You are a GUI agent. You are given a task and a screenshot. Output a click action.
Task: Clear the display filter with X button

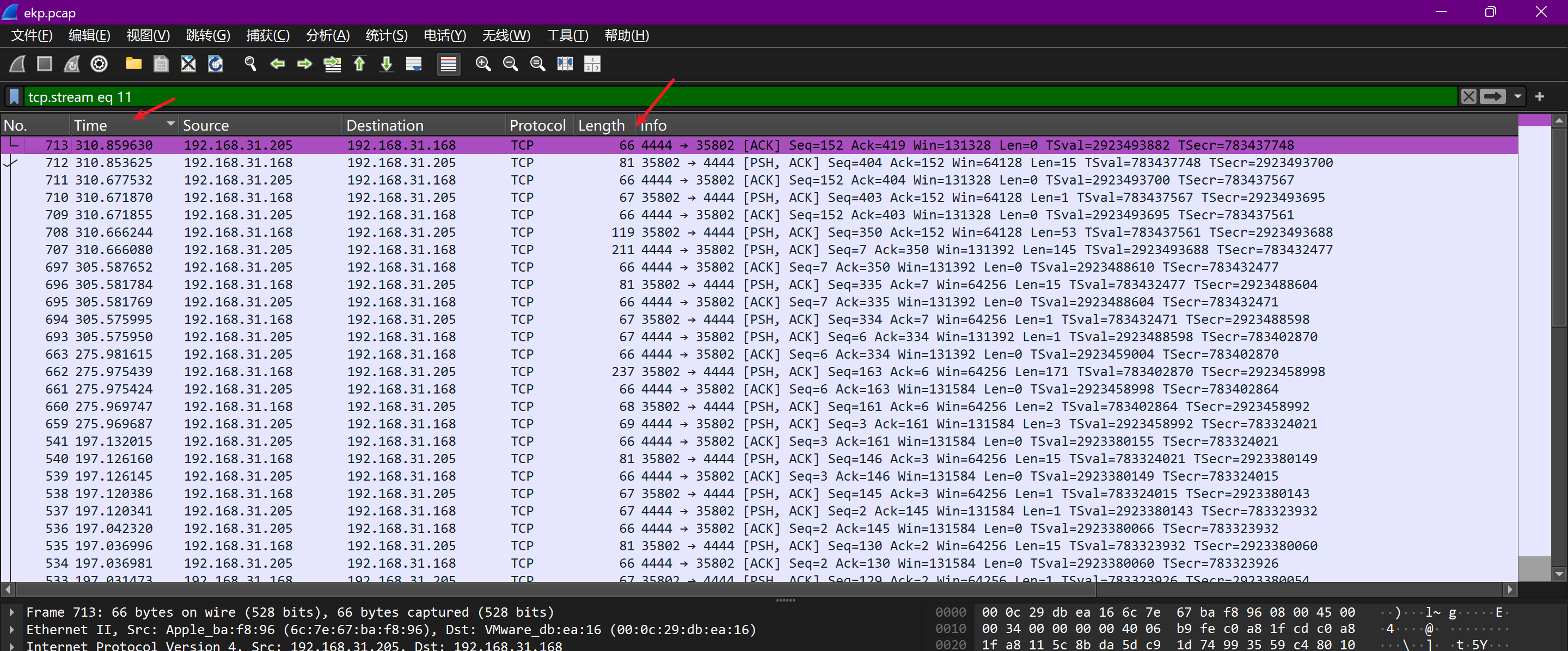pyautogui.click(x=1468, y=97)
